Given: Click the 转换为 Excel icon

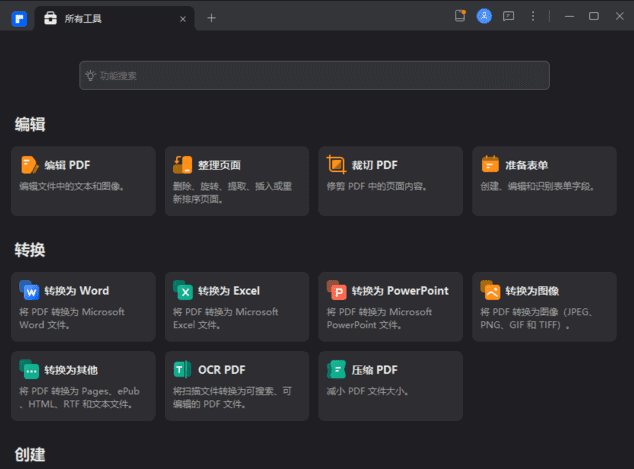Looking at the screenshot, I should [x=183, y=291].
